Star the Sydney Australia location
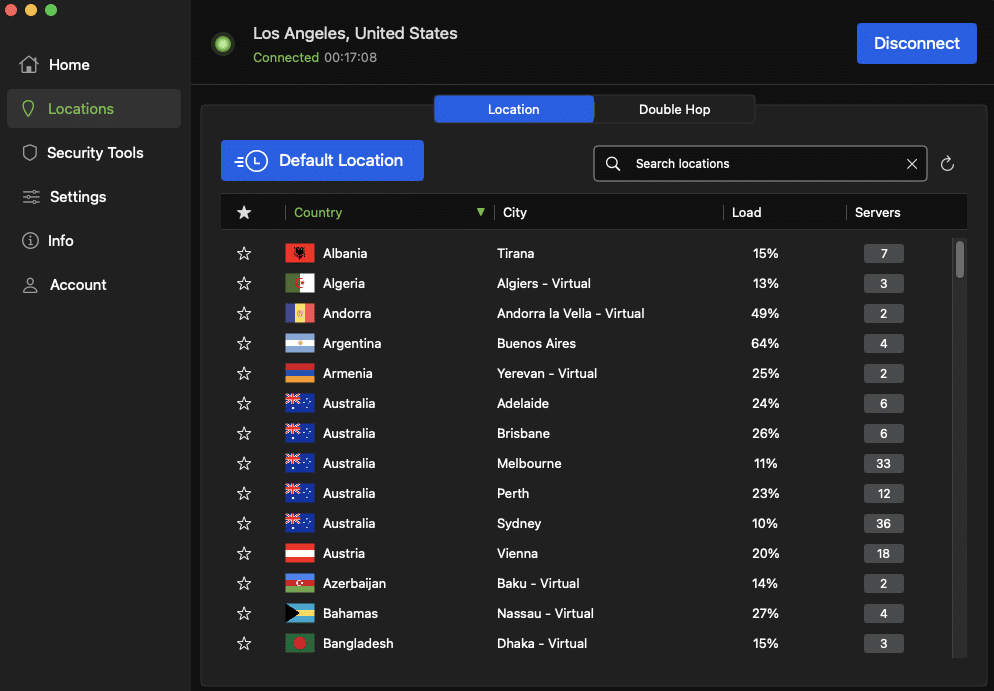This screenshot has height=691, width=994. pos(244,523)
